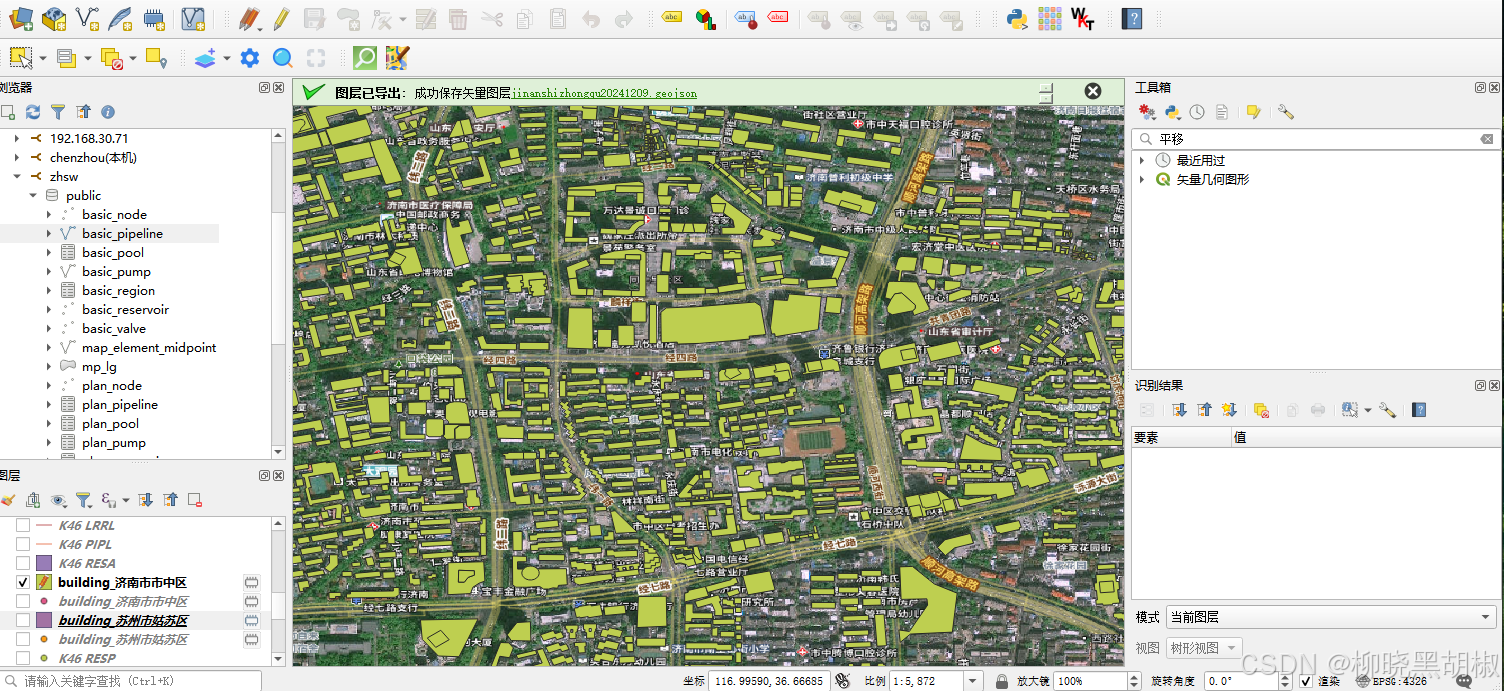The image size is (1504, 691).
Task: Open layer diagram options pie-chart icon
Action: click(x=706, y=18)
